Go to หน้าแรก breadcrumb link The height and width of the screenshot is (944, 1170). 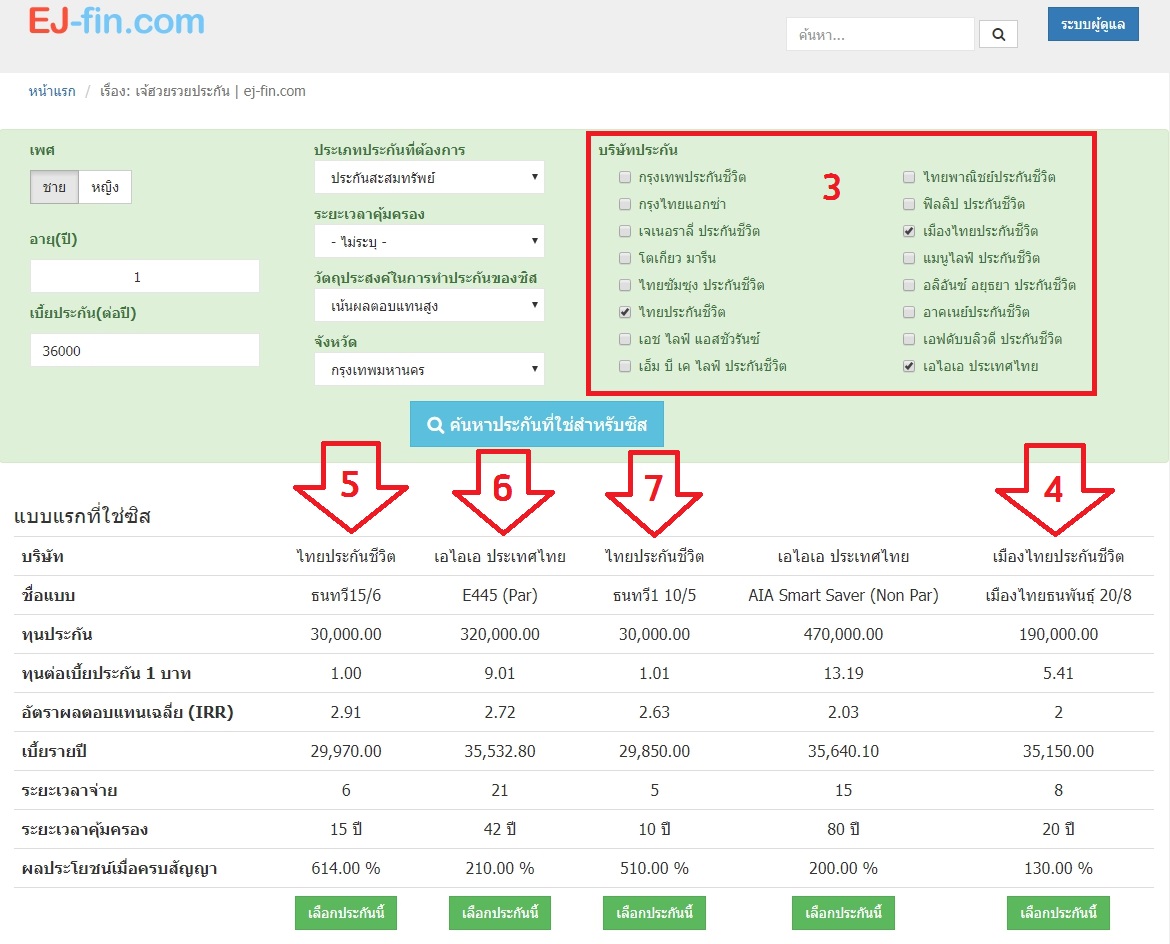pos(52,91)
